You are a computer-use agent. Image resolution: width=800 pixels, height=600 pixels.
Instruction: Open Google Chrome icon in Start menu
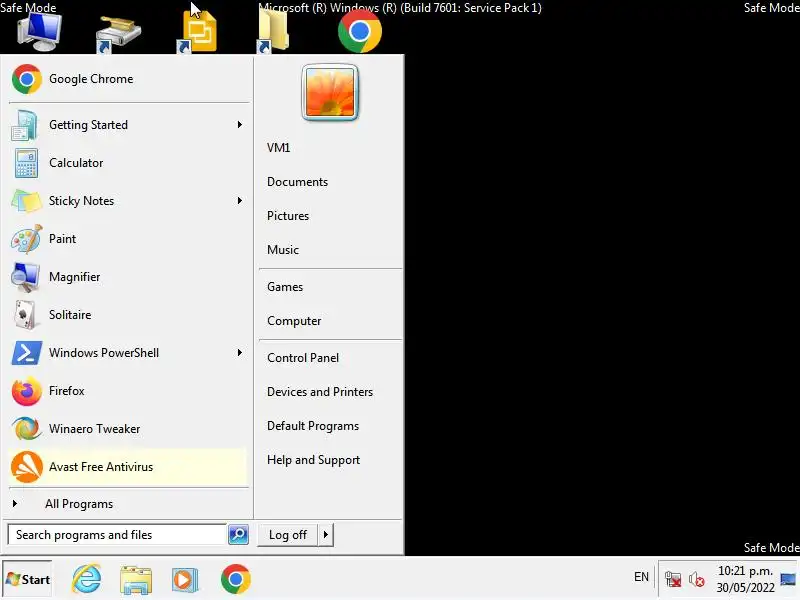click(27, 79)
